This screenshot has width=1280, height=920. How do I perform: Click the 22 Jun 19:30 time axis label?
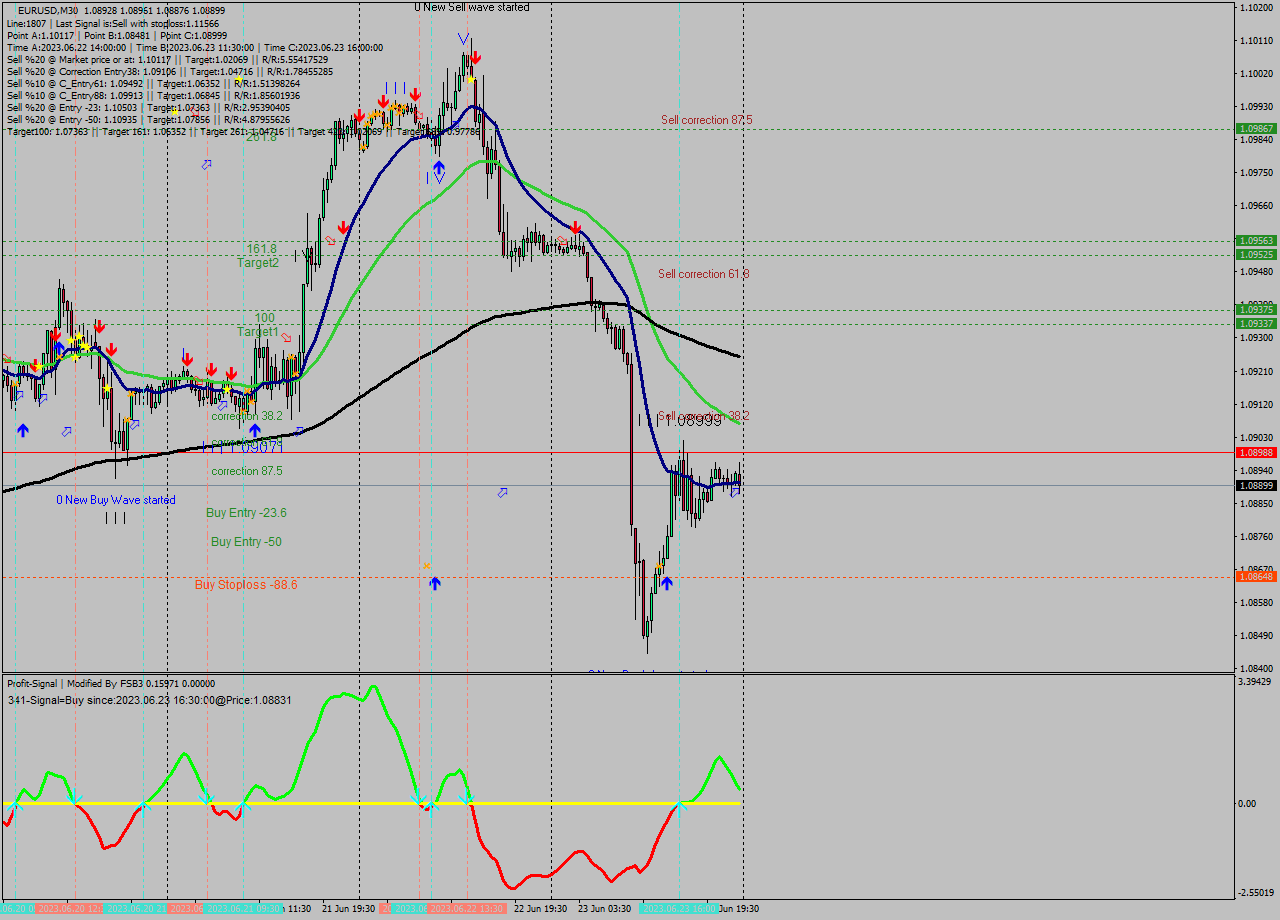click(x=540, y=909)
